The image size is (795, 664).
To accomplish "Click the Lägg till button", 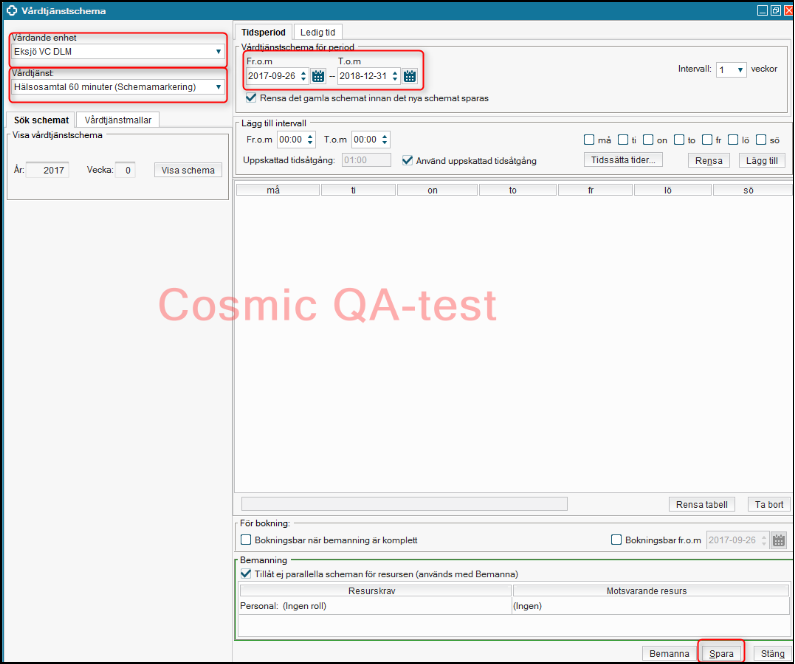I will [x=762, y=160].
